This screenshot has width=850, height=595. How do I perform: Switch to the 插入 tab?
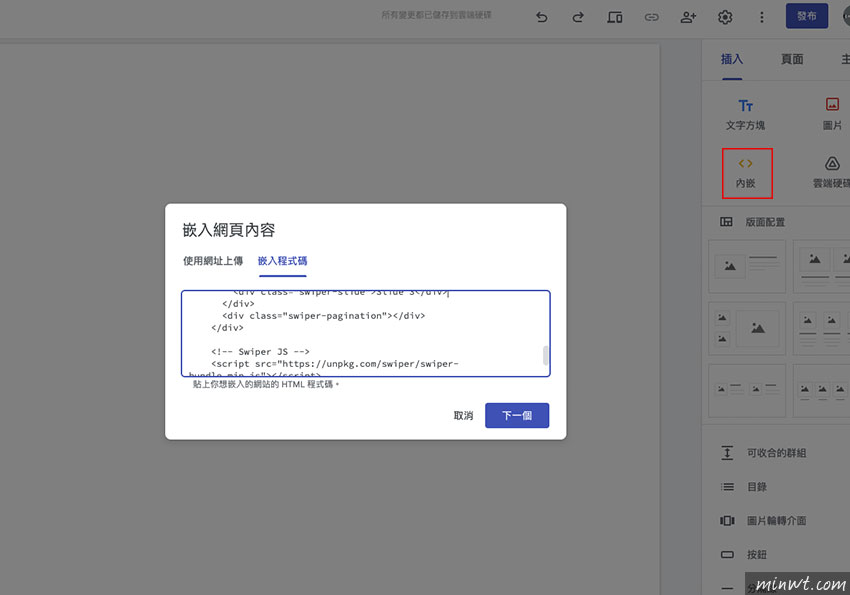pos(732,59)
